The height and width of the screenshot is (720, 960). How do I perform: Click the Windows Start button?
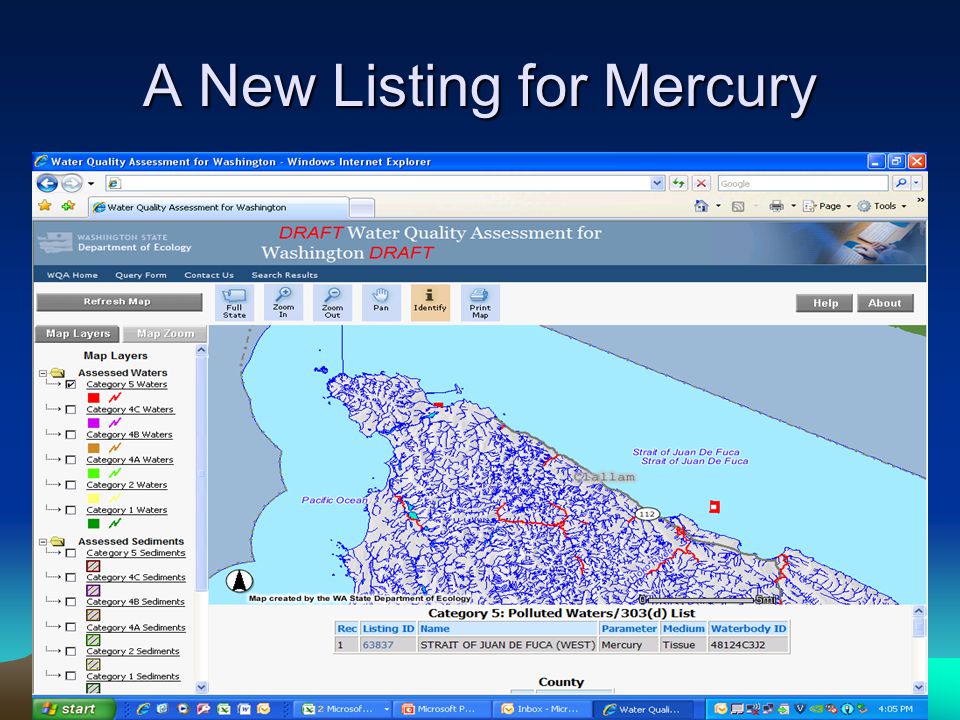click(74, 709)
